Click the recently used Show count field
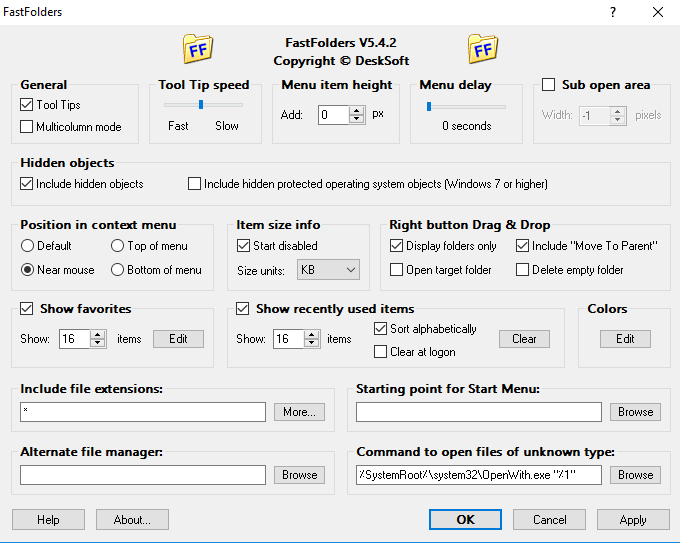This screenshot has width=680, height=543. pos(288,339)
